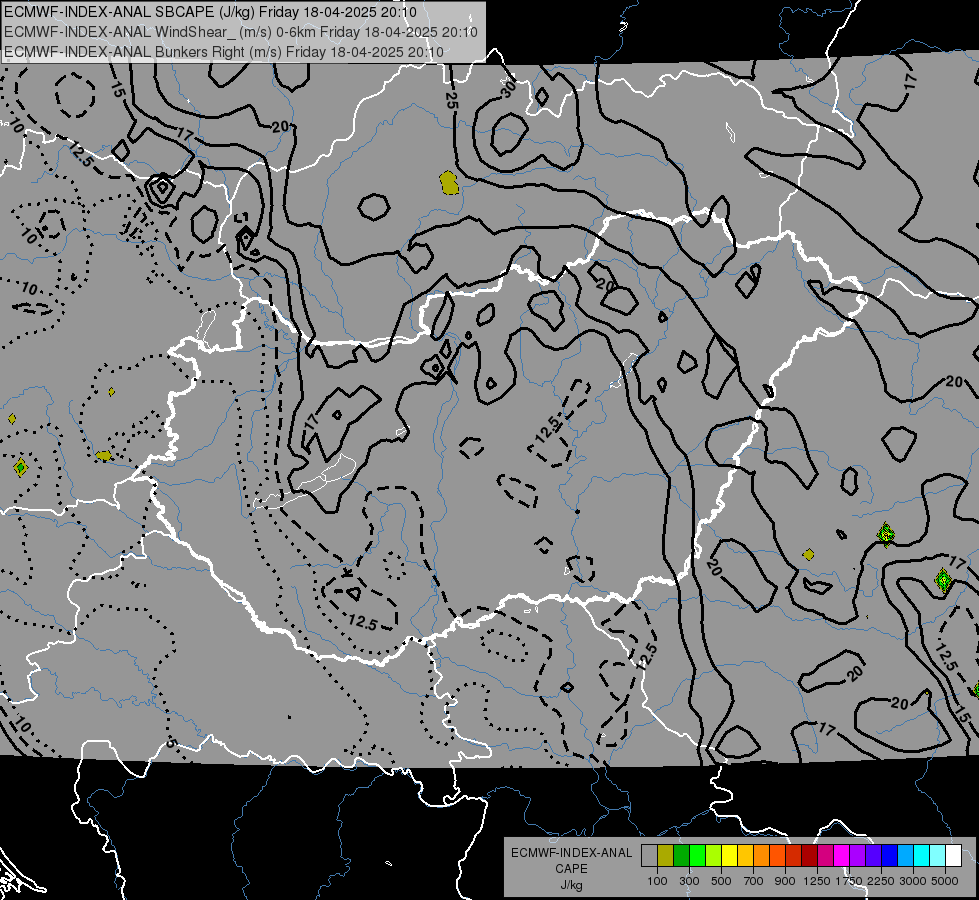The image size is (979, 900).
Task: Click the 5 dotted contour label
Action: [x=171, y=743]
